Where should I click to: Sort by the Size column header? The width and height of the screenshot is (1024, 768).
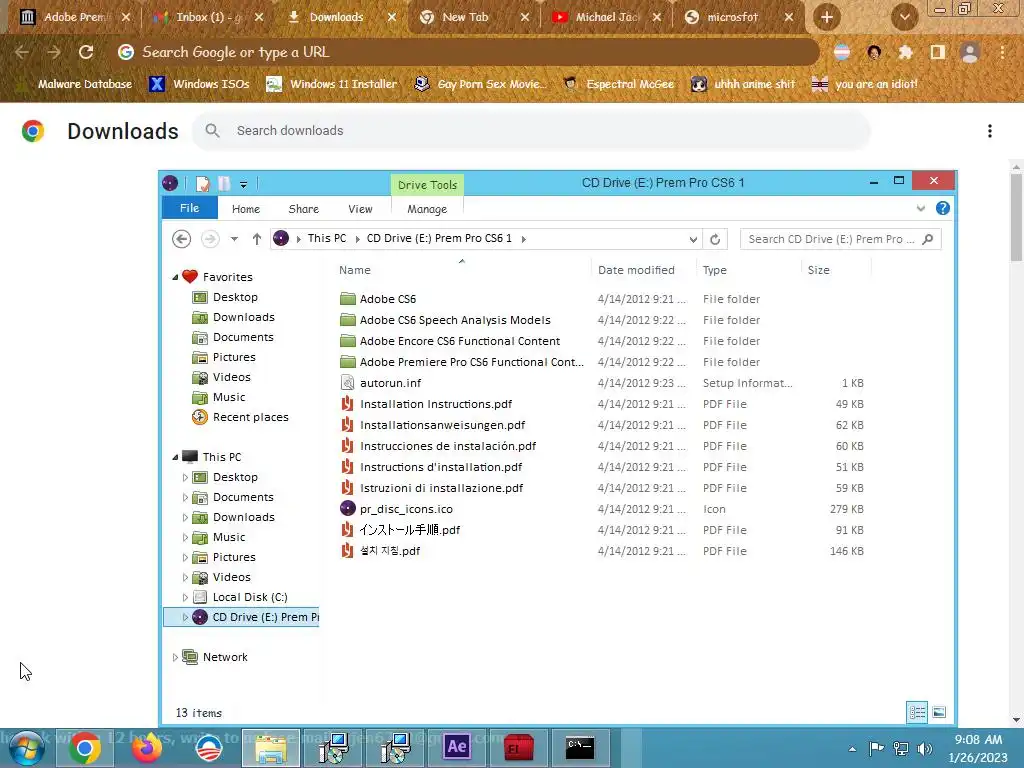836,270
